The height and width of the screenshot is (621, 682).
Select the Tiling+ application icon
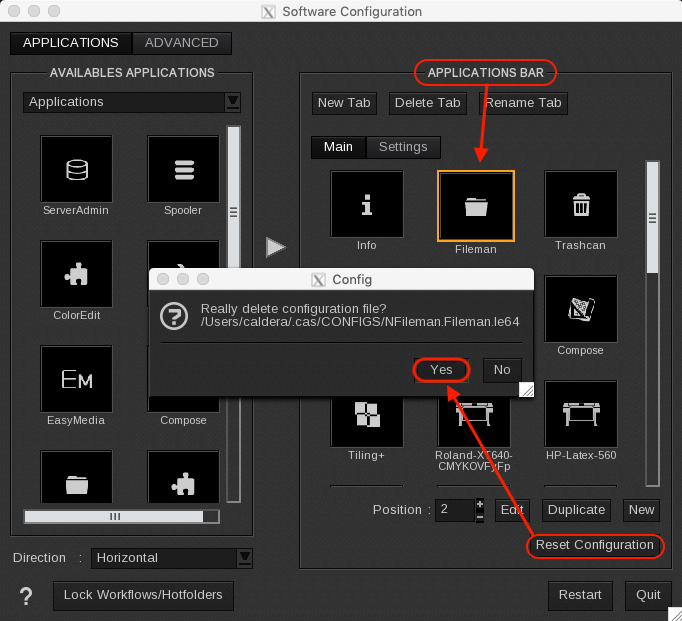click(x=367, y=421)
